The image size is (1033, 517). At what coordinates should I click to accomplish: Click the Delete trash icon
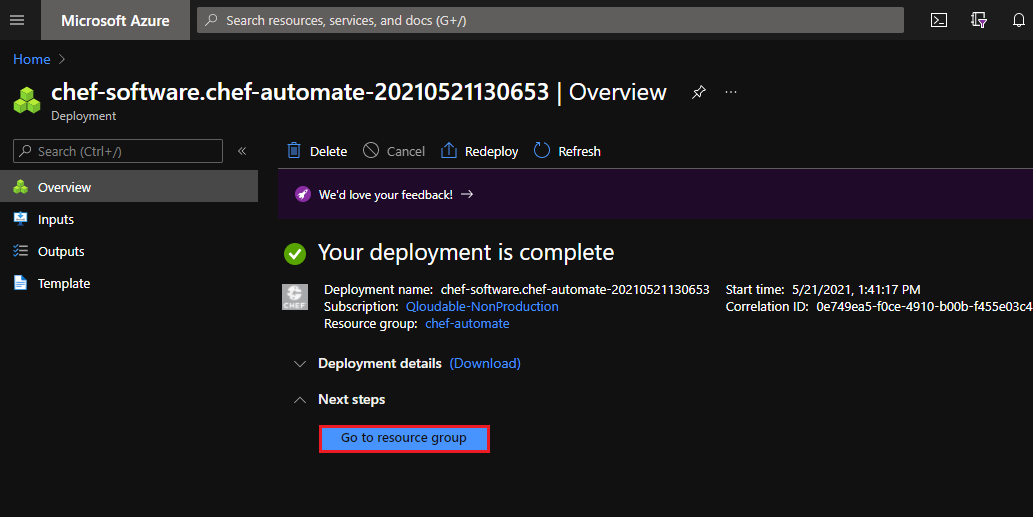(294, 151)
